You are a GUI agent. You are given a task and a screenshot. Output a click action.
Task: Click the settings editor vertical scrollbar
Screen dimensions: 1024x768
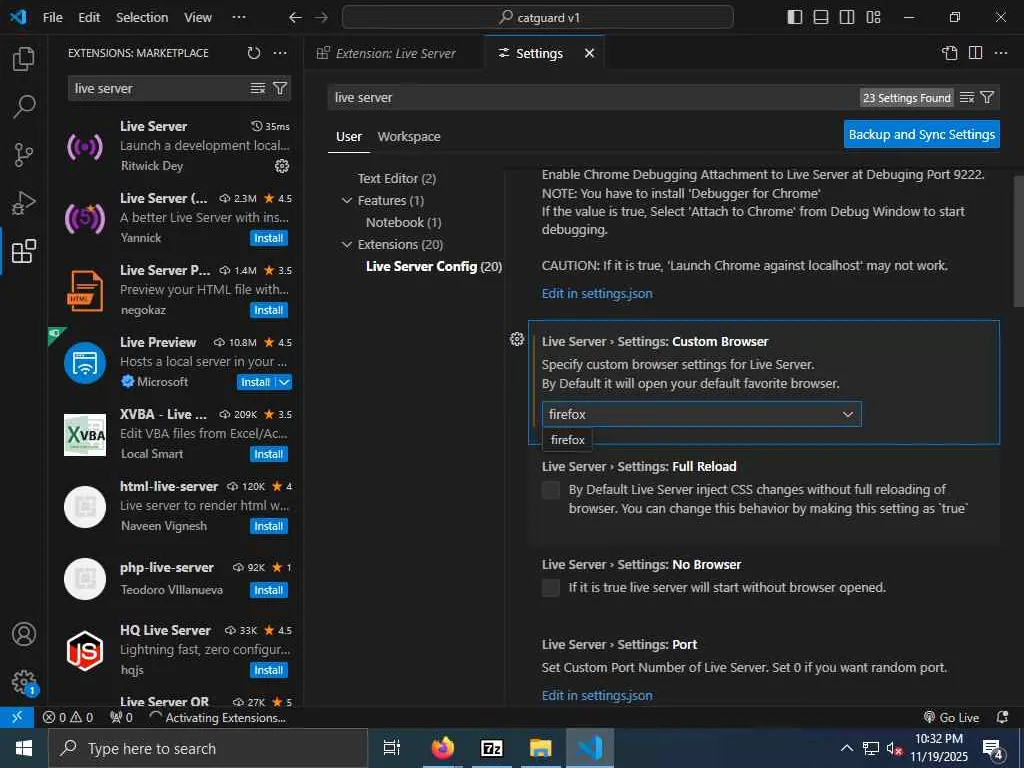tap(1019, 241)
